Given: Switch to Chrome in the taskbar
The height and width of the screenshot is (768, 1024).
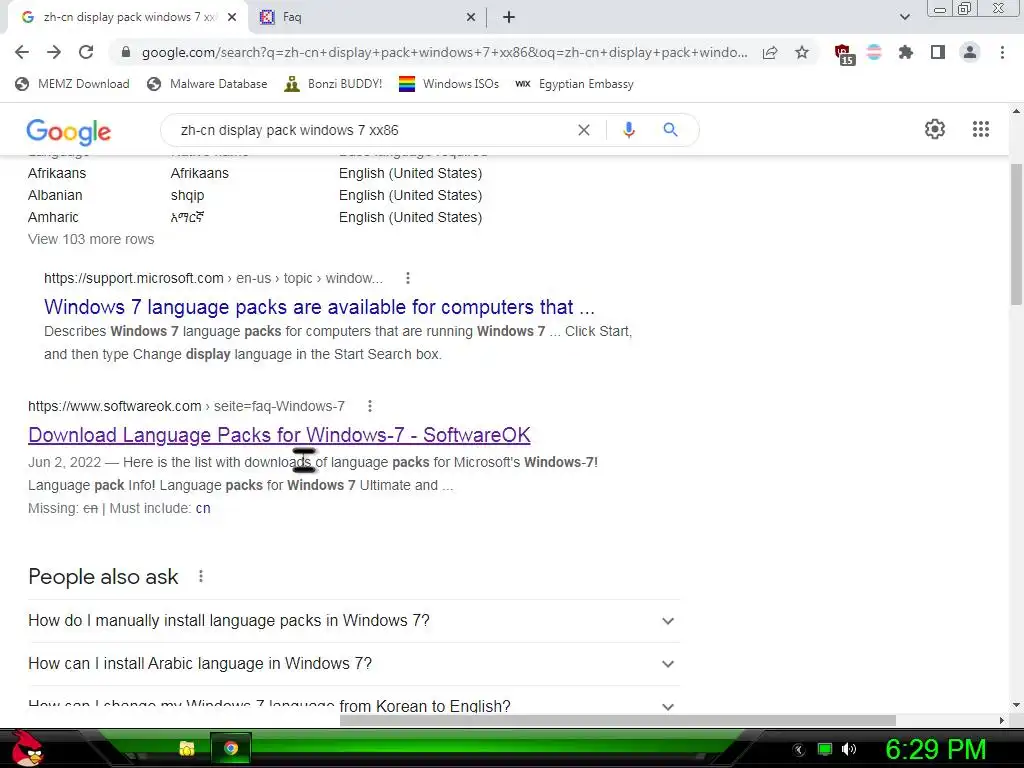Looking at the screenshot, I should [x=231, y=748].
